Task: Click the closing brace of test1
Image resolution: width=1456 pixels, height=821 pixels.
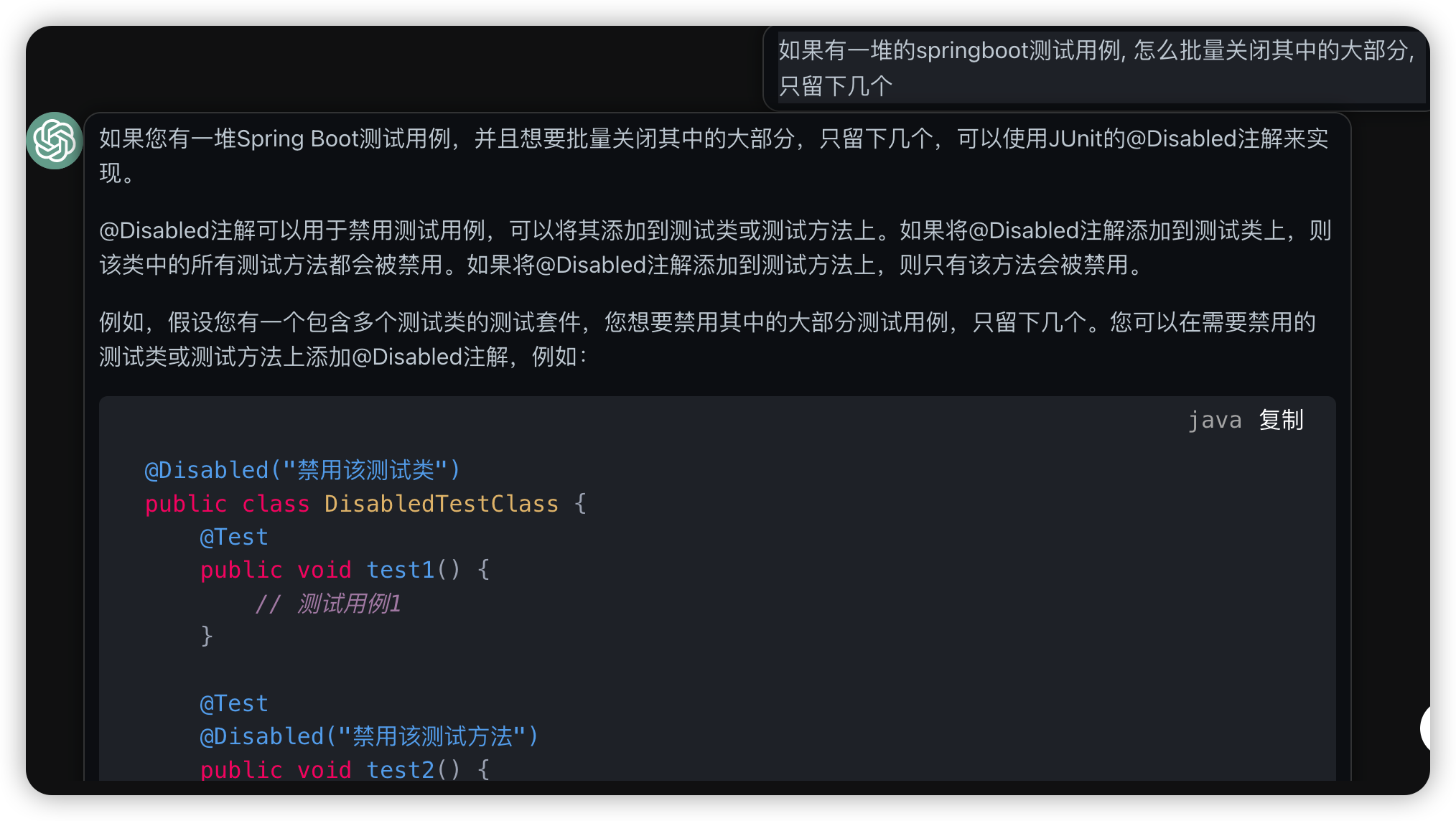Action: [207, 636]
